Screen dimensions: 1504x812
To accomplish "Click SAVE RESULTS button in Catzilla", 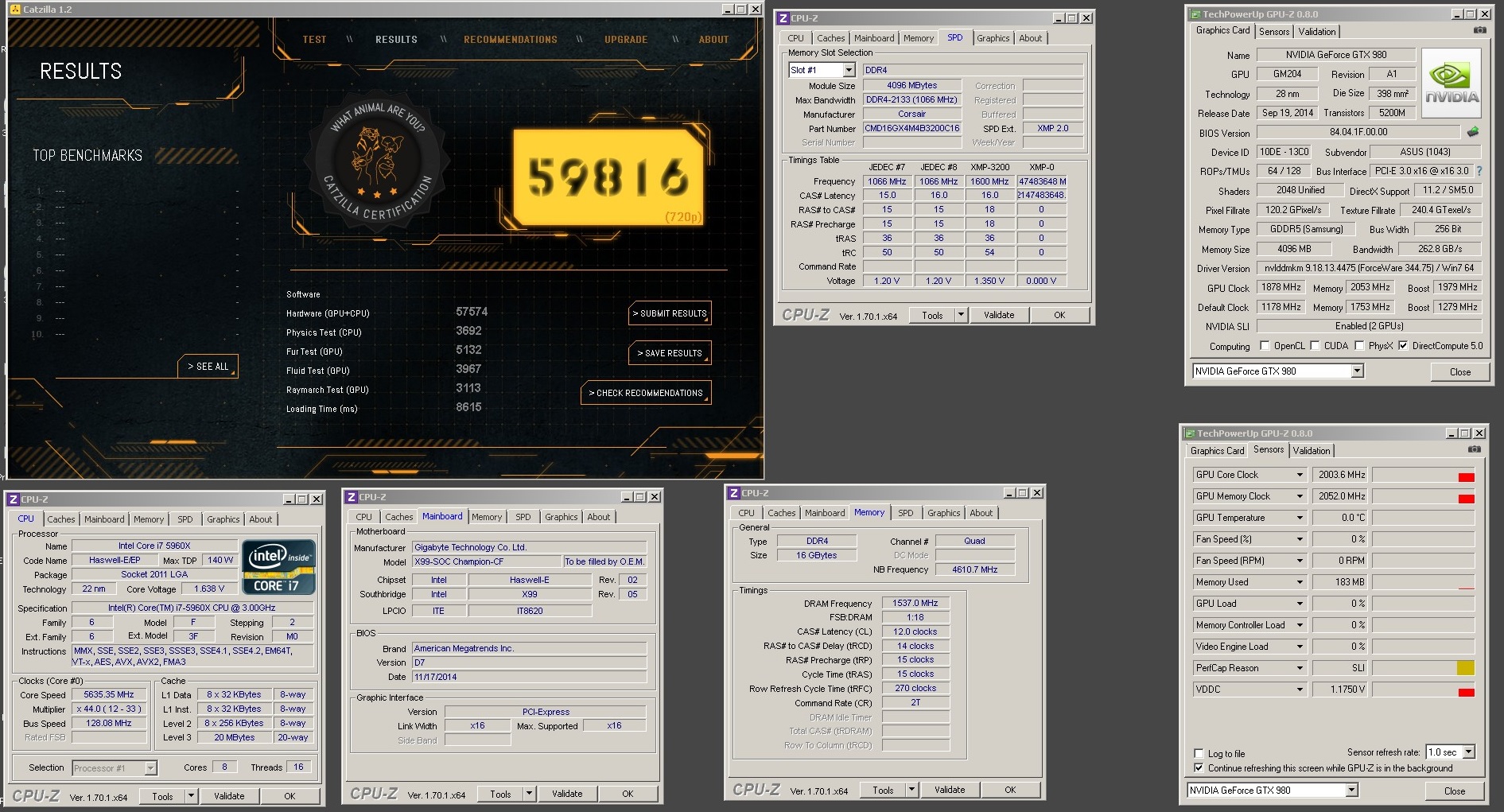I will (670, 353).
